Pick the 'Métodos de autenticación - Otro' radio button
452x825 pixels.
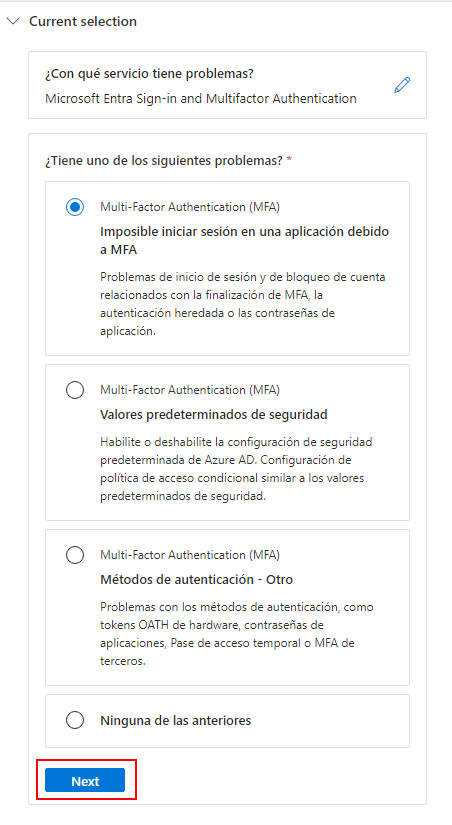point(75,555)
